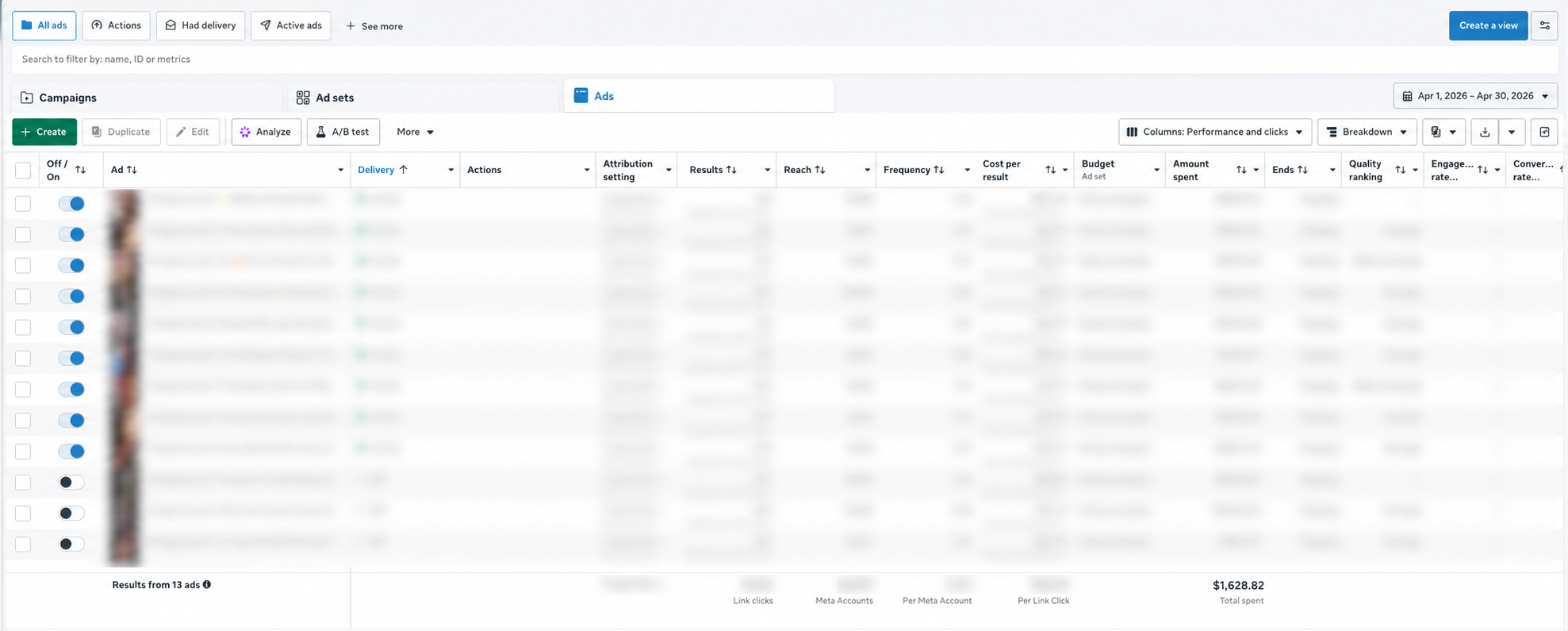Viewport: 1568px width, 631px height.
Task: Click the $1,628.82 total spent value
Action: click(x=1238, y=585)
